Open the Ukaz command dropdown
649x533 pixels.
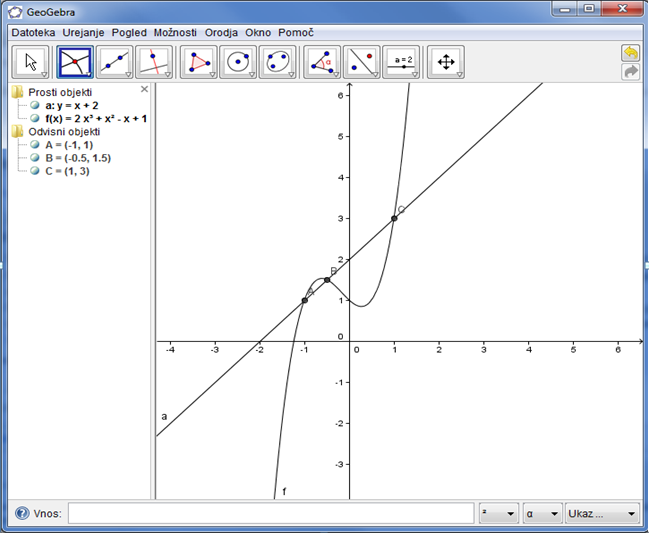click(602, 514)
